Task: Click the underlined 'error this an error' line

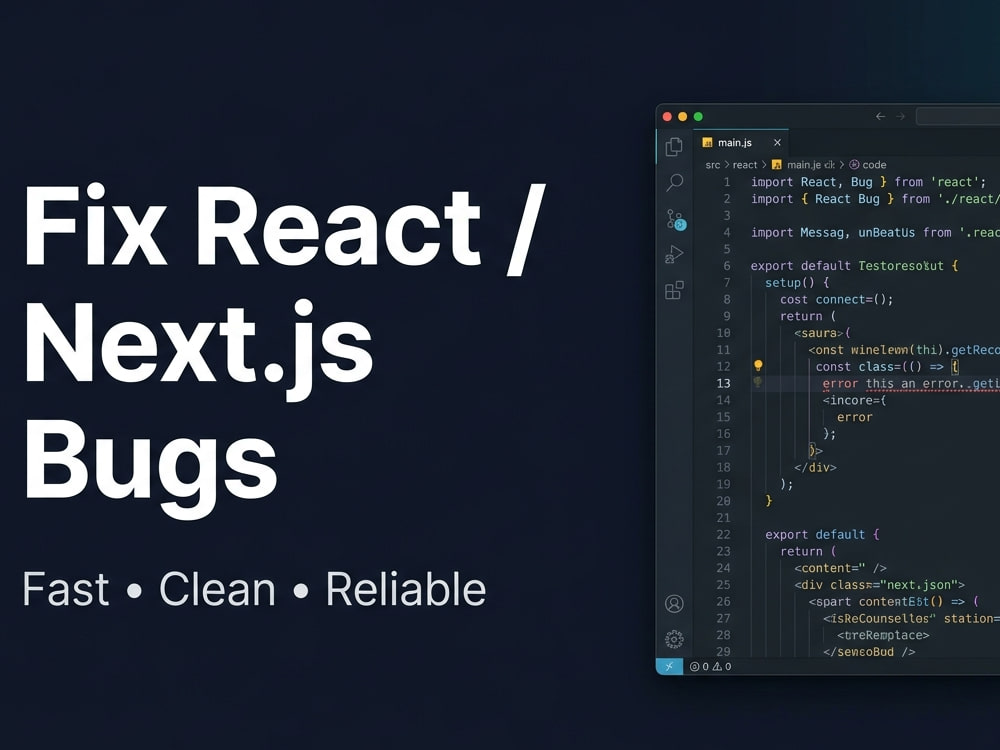Action: (x=911, y=383)
